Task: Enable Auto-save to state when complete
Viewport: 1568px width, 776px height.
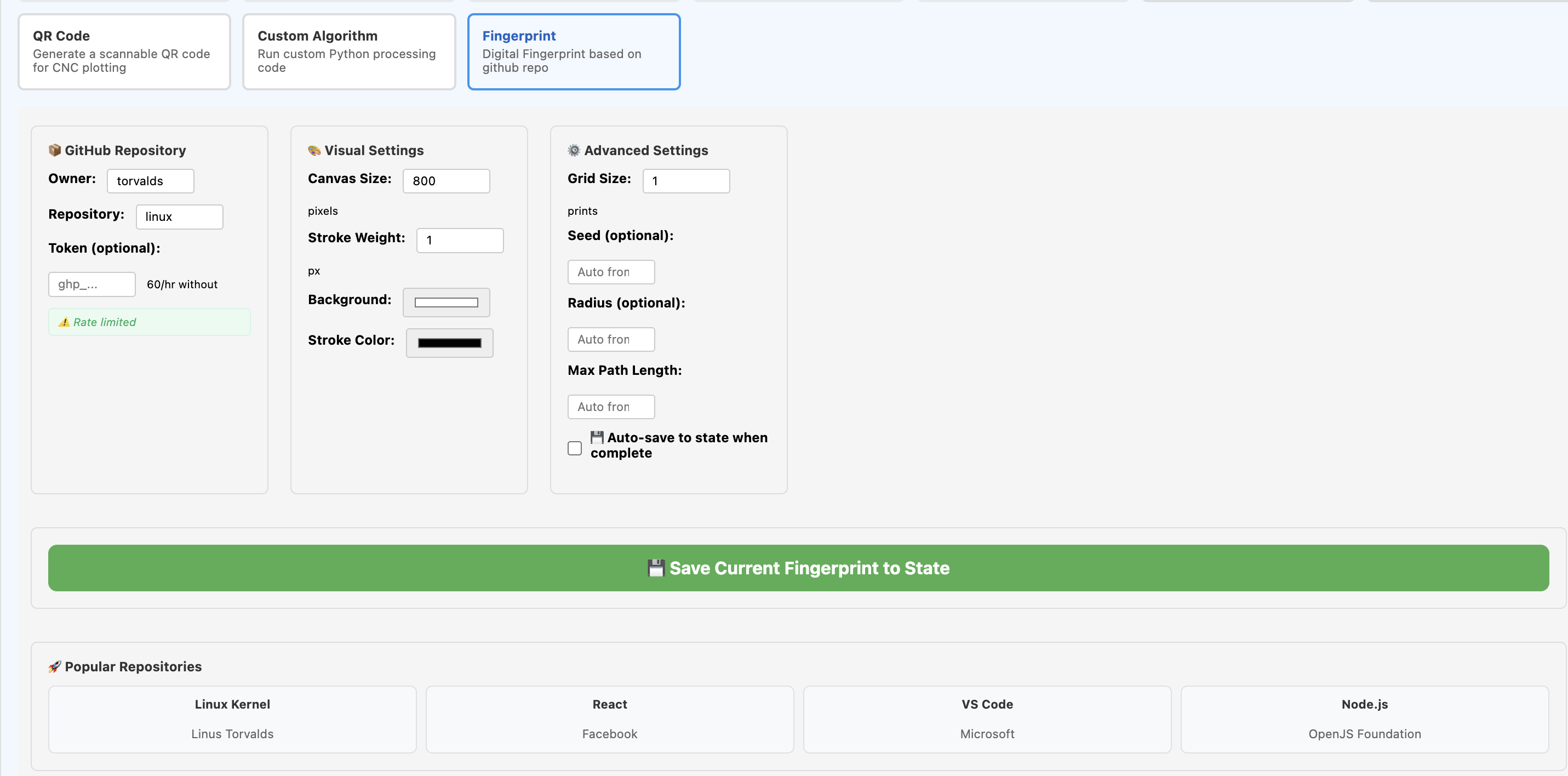Action: [574, 448]
